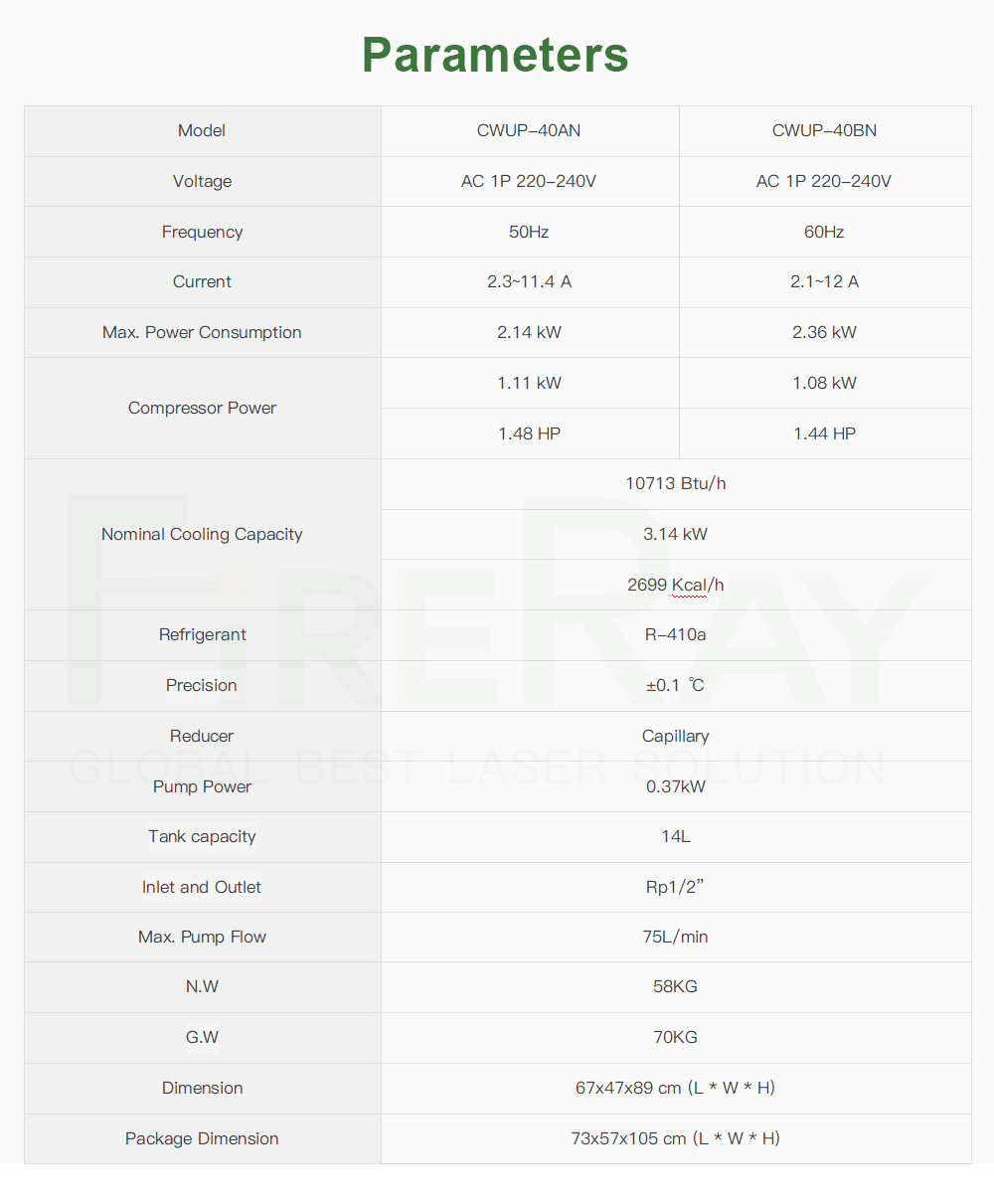Select the 1.48 HP cell

[x=530, y=433]
